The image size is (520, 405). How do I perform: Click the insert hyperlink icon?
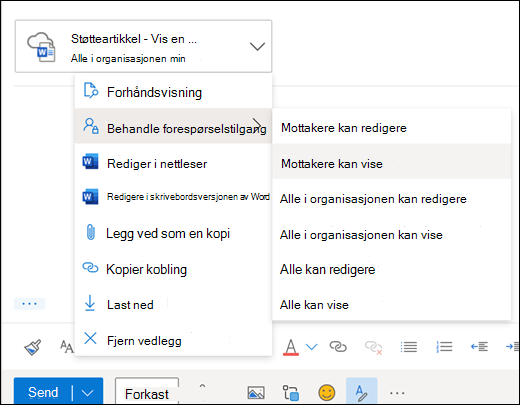click(x=338, y=347)
